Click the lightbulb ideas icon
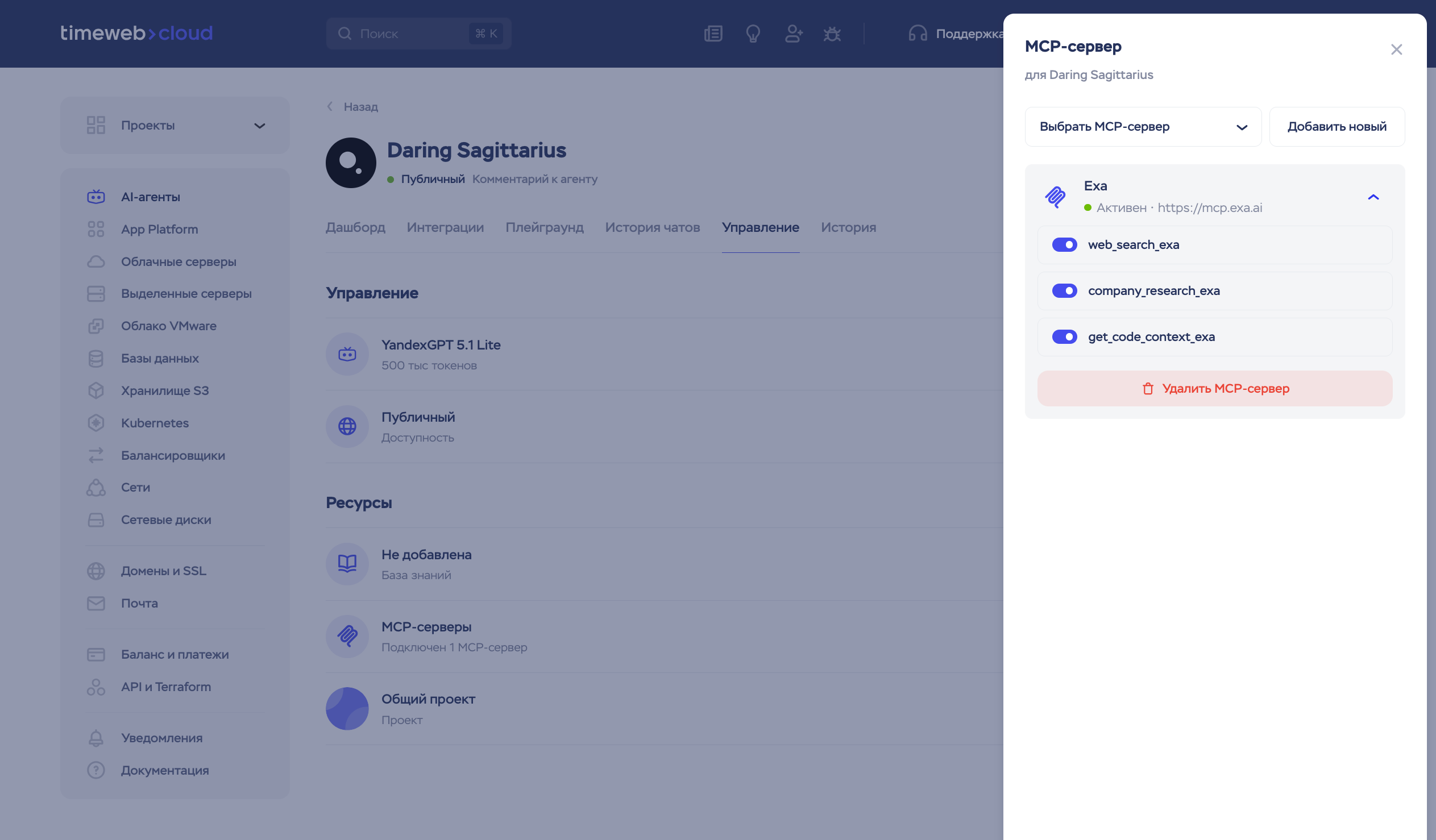Viewport: 1436px width, 840px height. pyautogui.click(x=753, y=34)
